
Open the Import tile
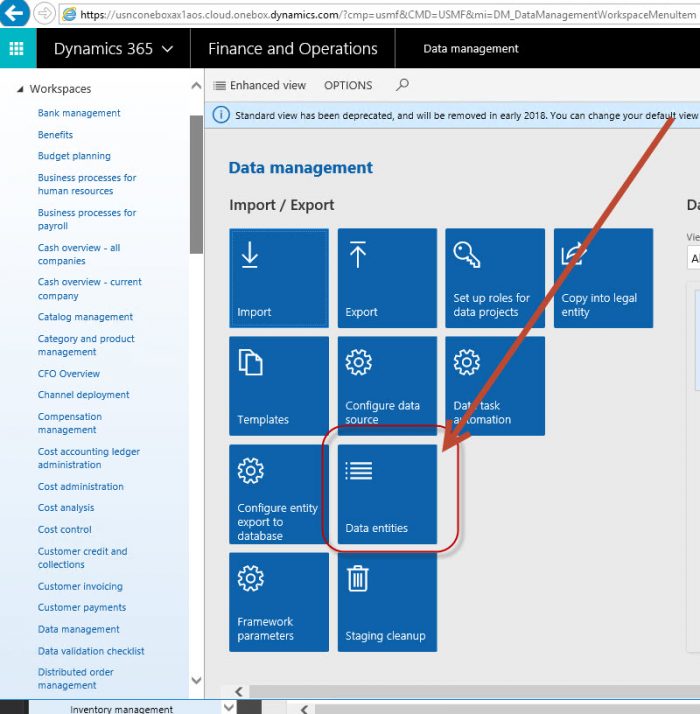point(279,278)
